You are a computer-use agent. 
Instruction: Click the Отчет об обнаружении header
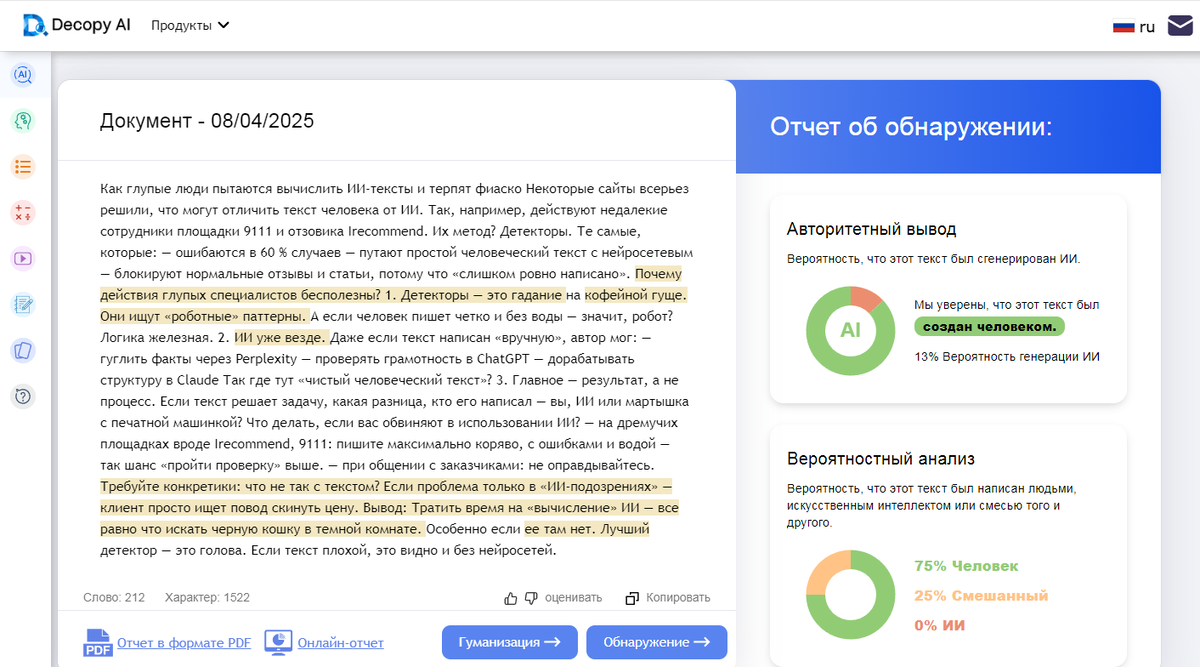click(911, 127)
